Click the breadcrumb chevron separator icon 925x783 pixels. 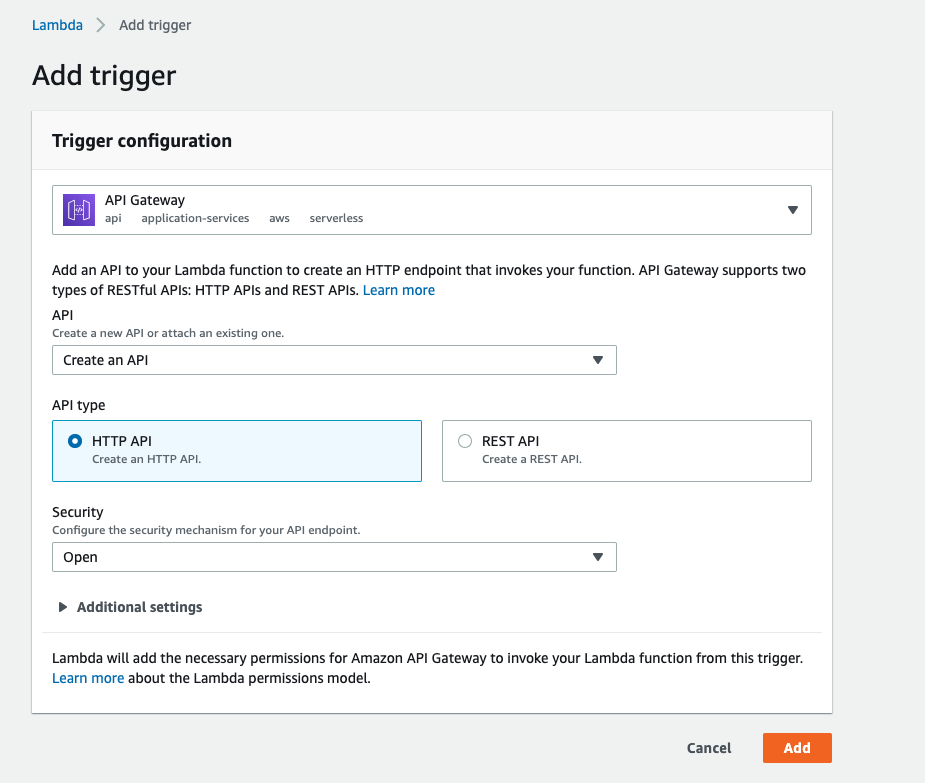[x=101, y=25]
